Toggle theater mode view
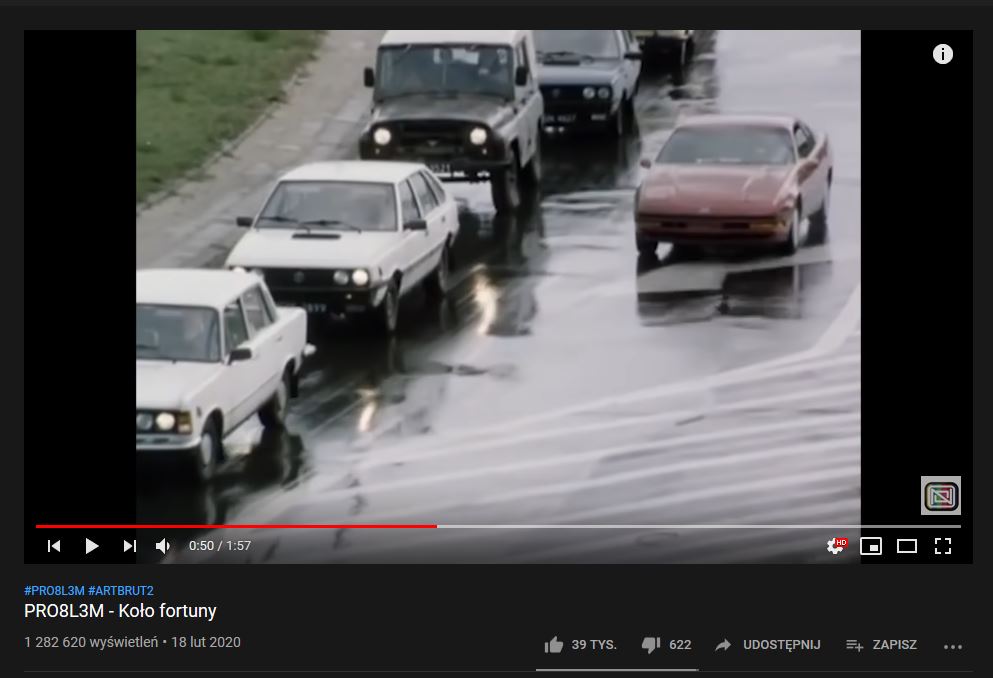 click(907, 546)
